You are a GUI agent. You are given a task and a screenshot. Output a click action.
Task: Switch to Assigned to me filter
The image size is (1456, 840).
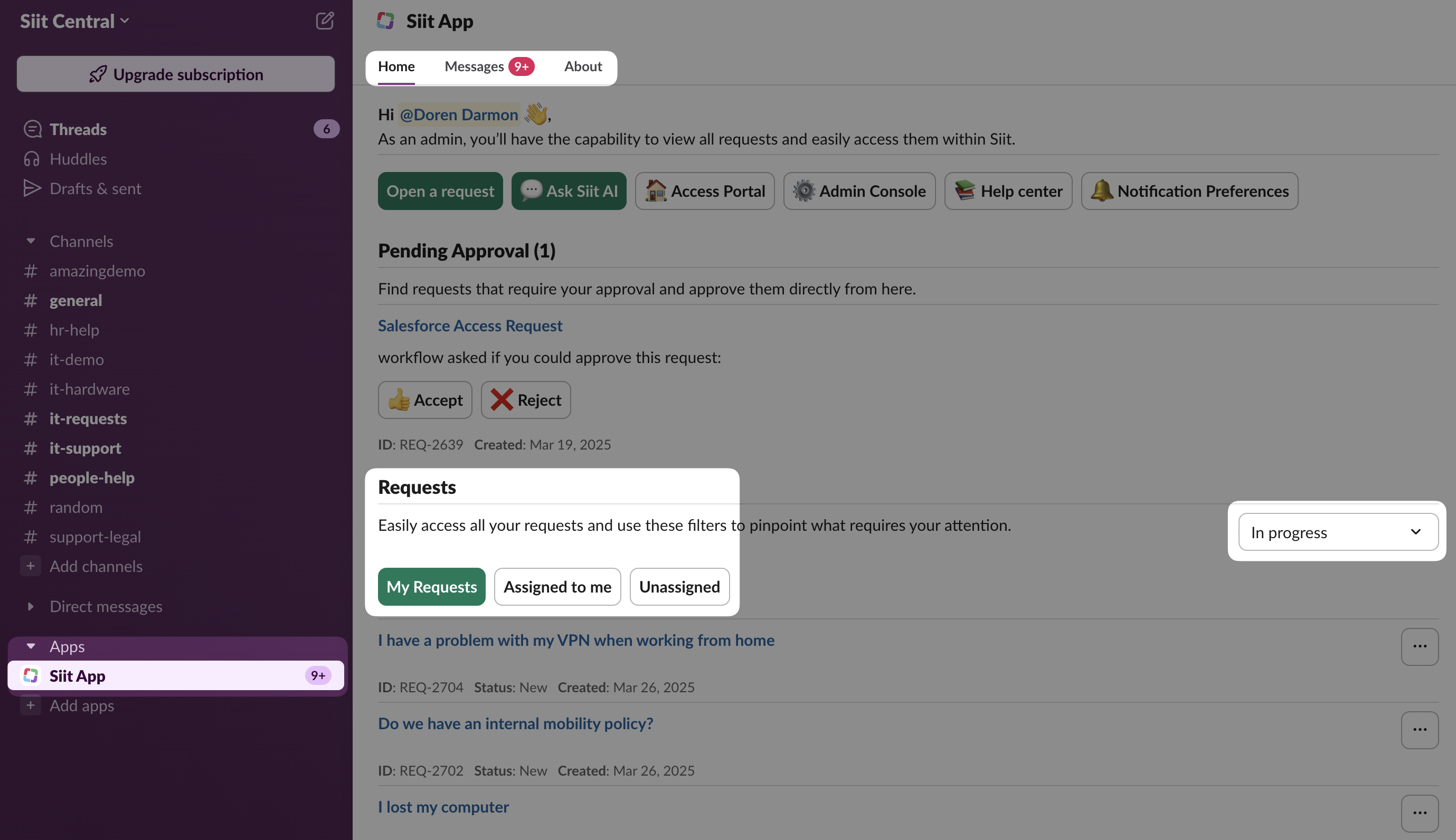[557, 587]
